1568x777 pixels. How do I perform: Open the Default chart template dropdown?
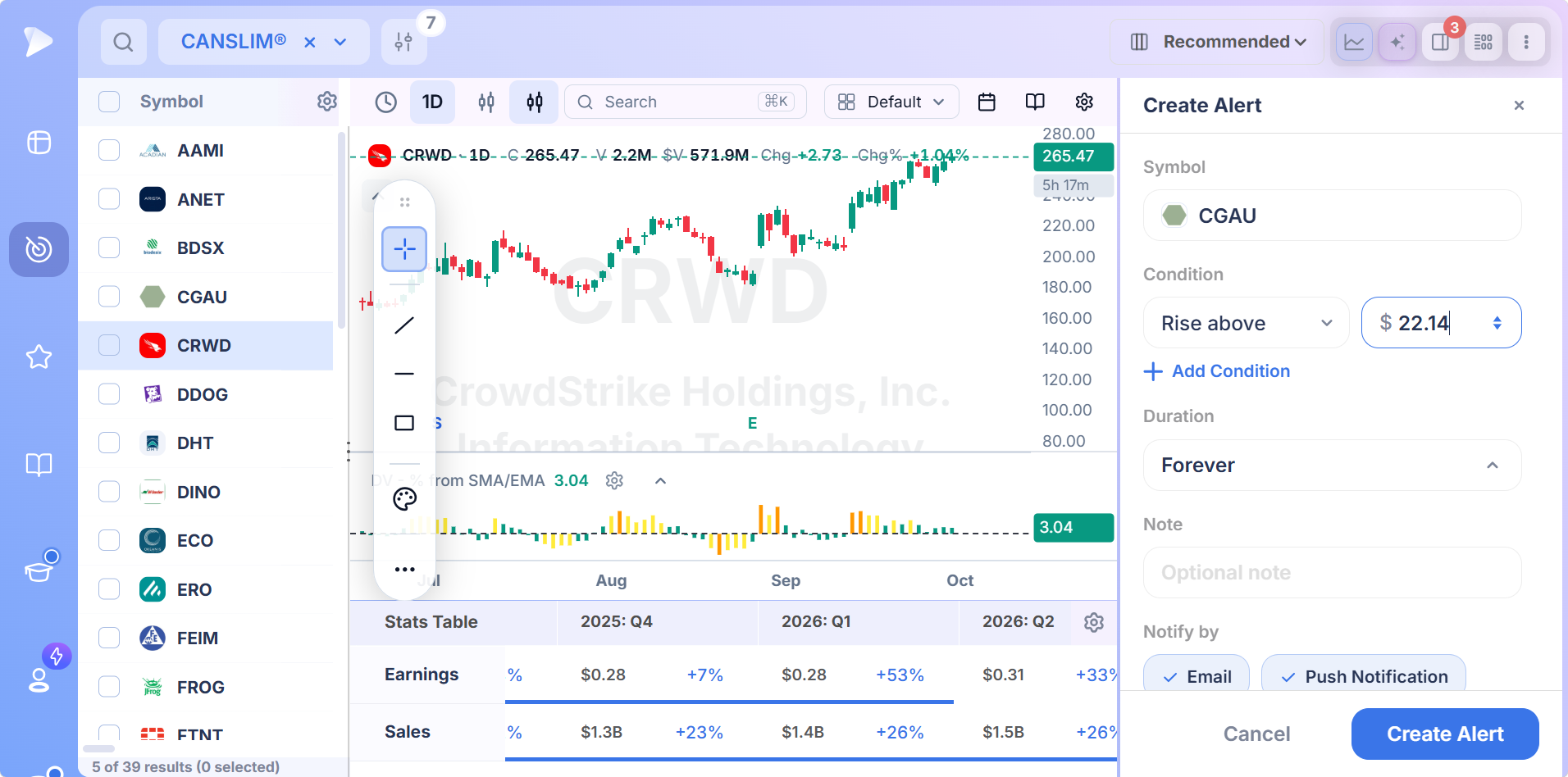[x=891, y=102]
